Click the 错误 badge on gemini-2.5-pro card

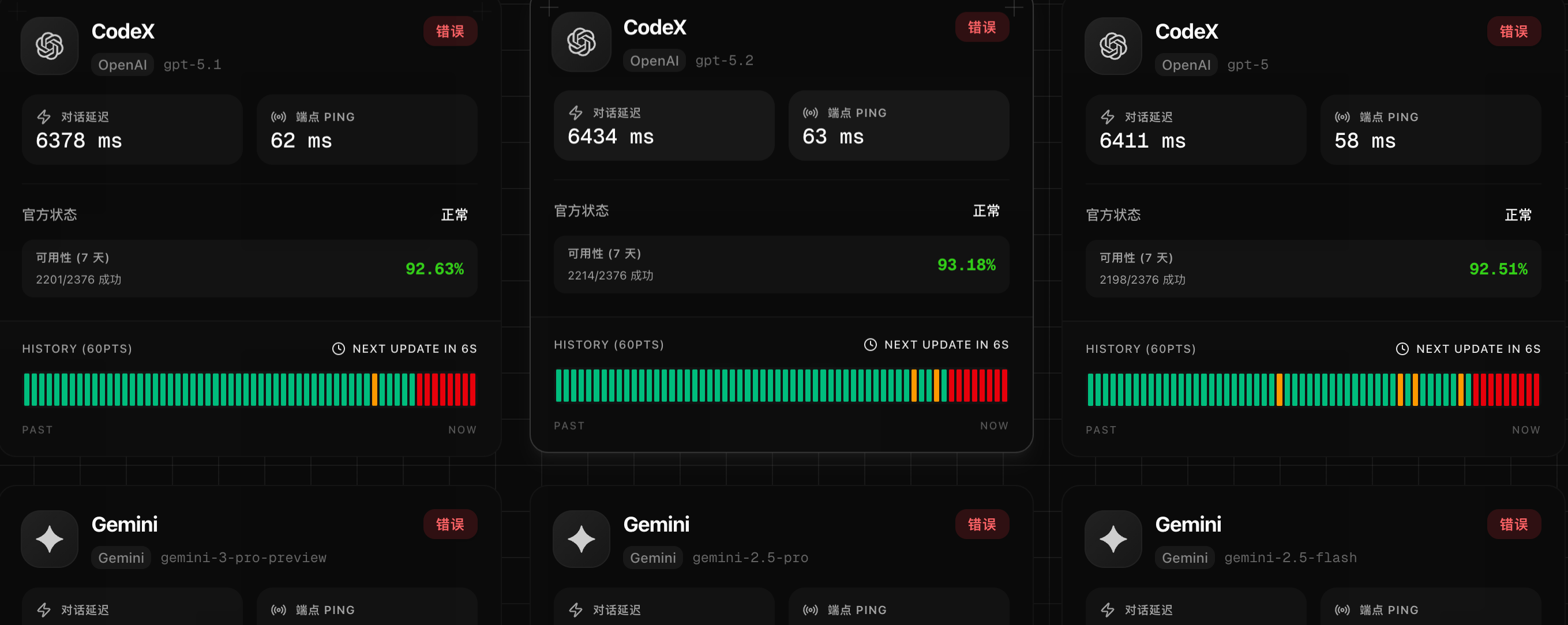[x=982, y=524]
